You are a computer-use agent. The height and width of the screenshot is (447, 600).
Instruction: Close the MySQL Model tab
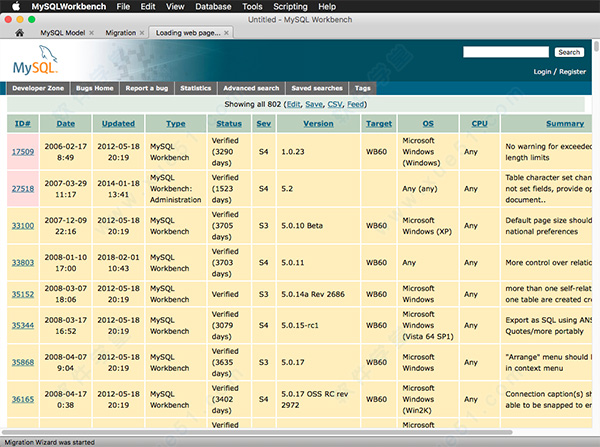(x=91, y=33)
